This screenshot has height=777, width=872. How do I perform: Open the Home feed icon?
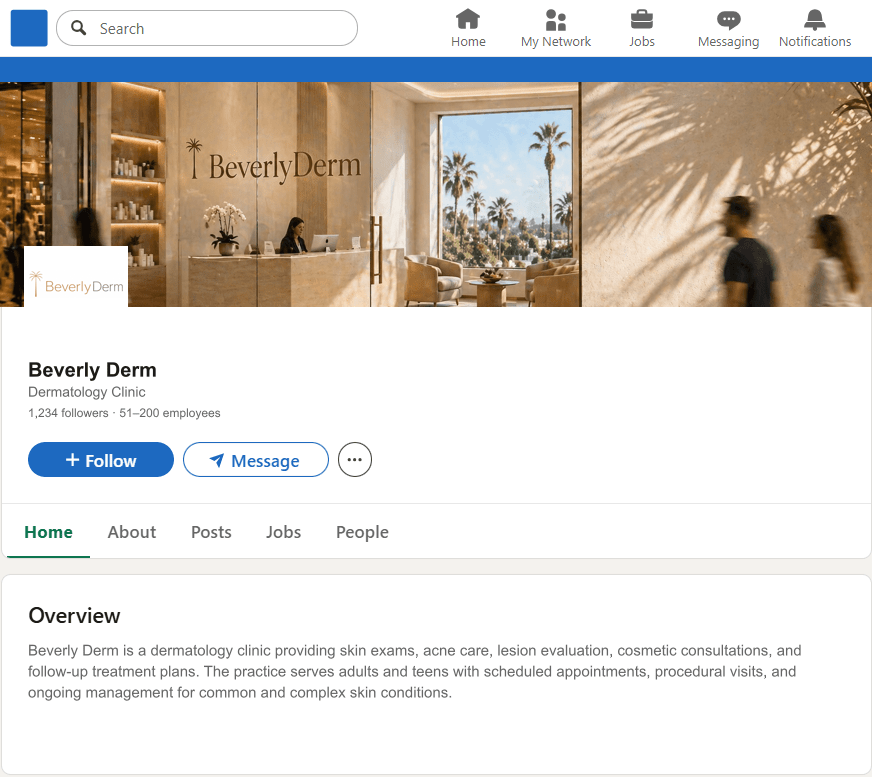468,18
